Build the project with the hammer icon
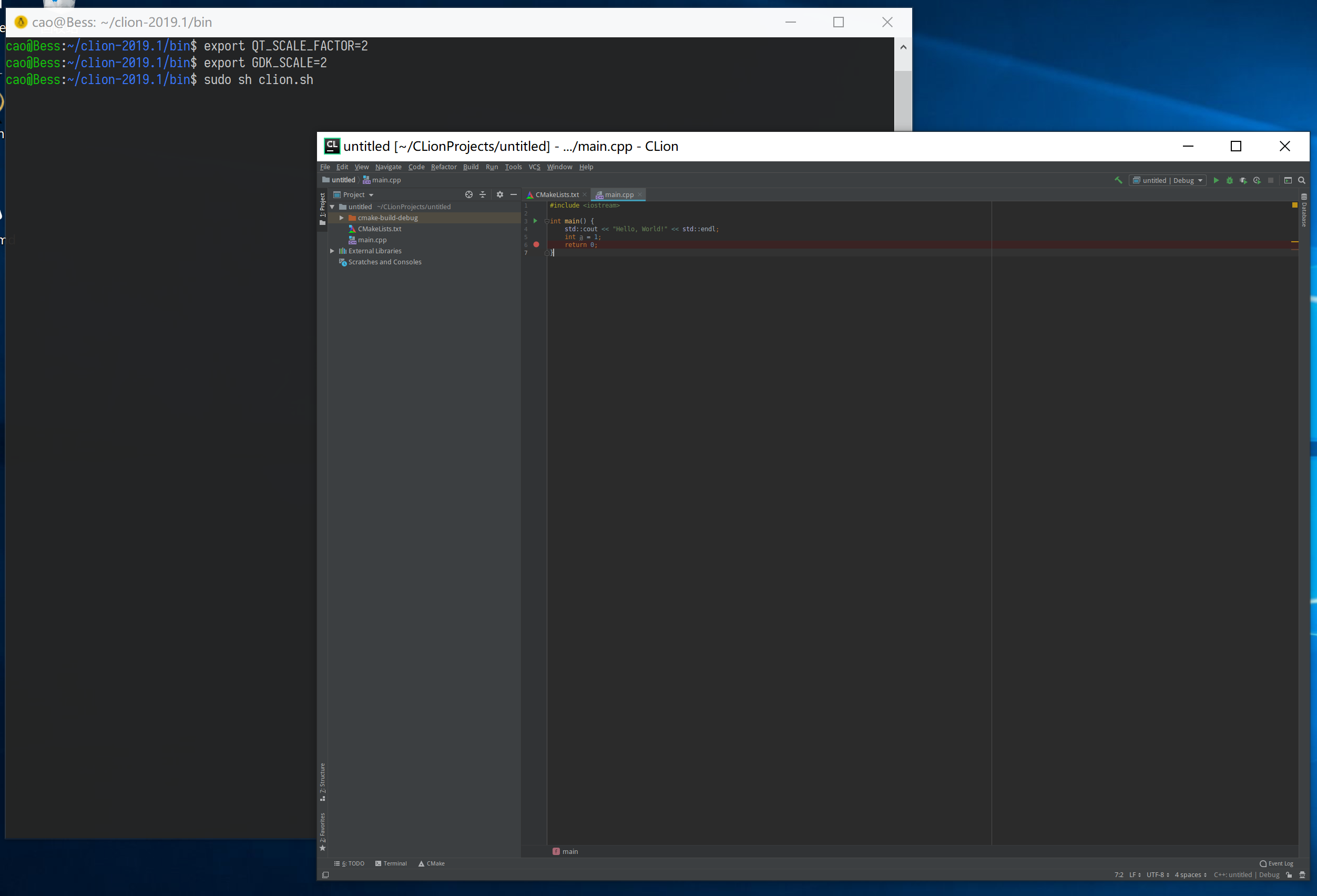Screen dimensions: 1317x896 (x=1119, y=181)
